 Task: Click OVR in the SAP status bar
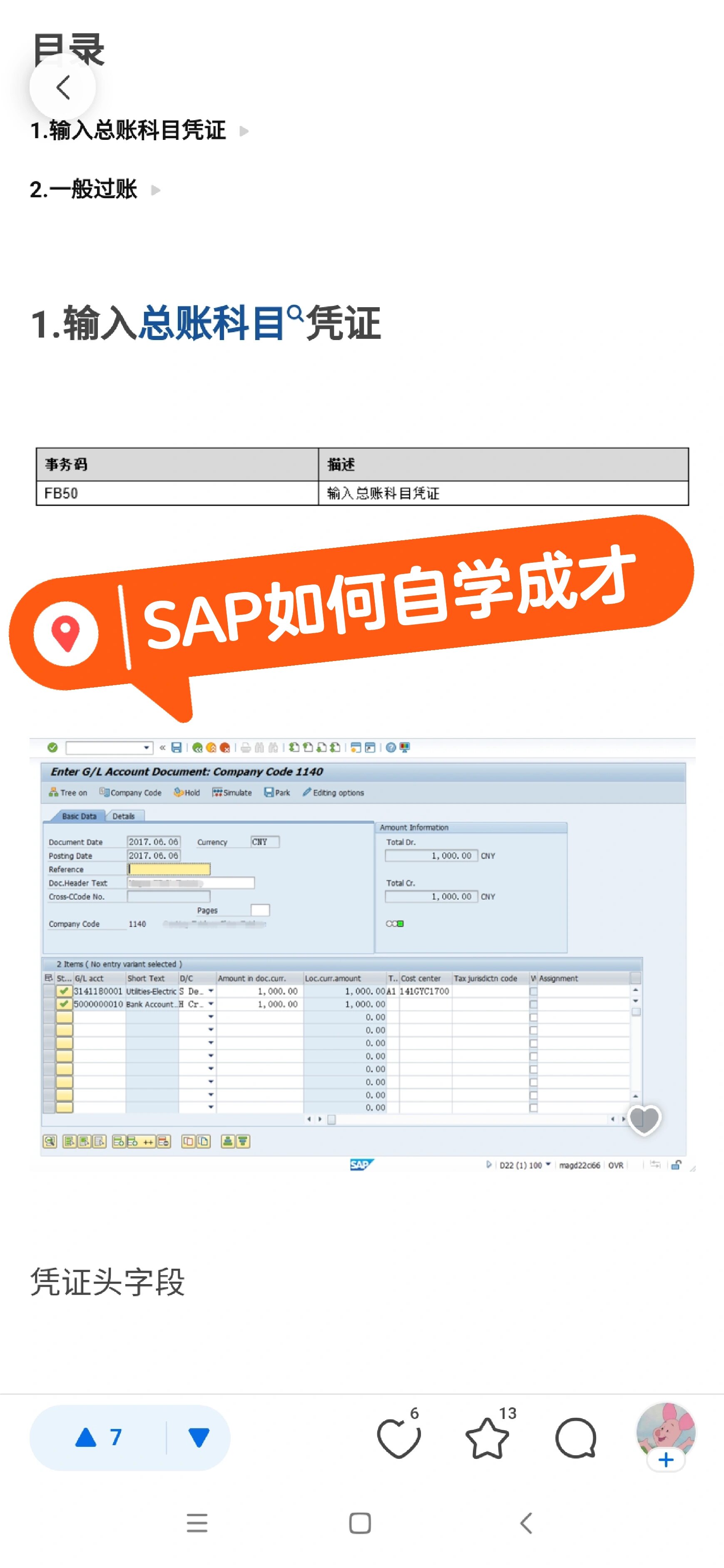click(x=616, y=1165)
